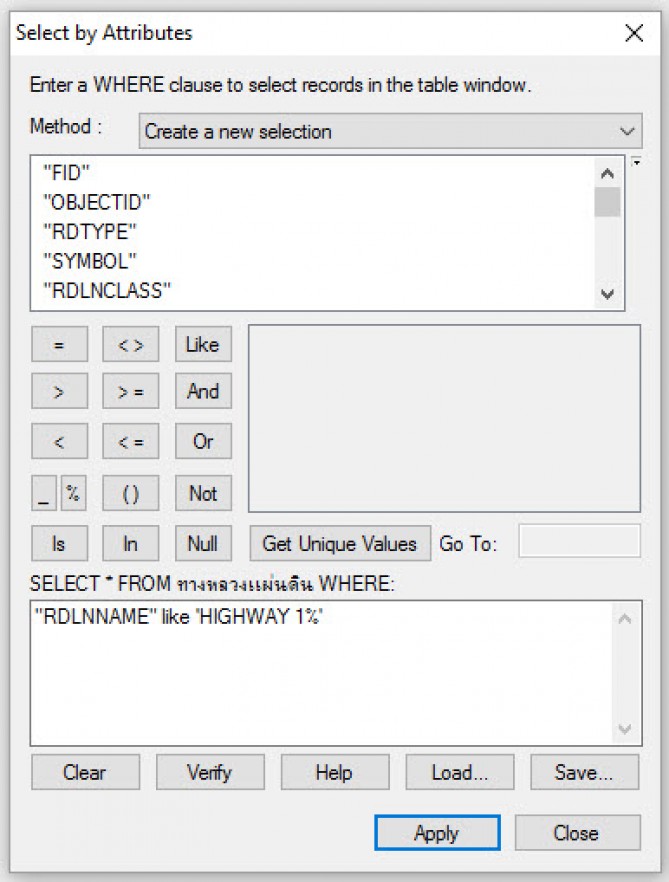Click Get Unique Values
The height and width of the screenshot is (882, 669).
[x=340, y=543]
